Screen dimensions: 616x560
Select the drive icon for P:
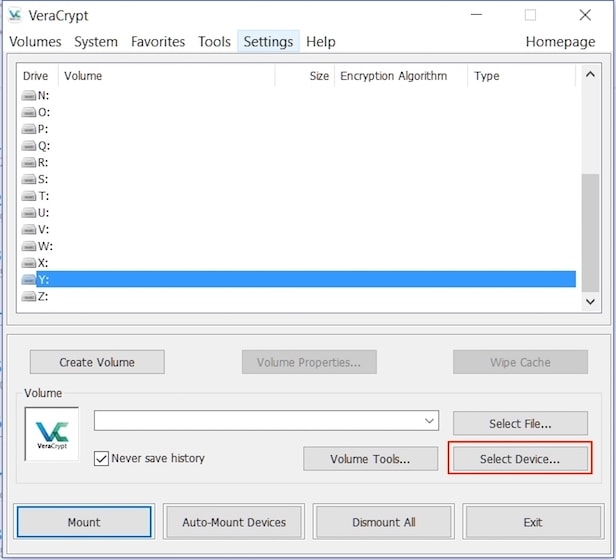(29, 129)
